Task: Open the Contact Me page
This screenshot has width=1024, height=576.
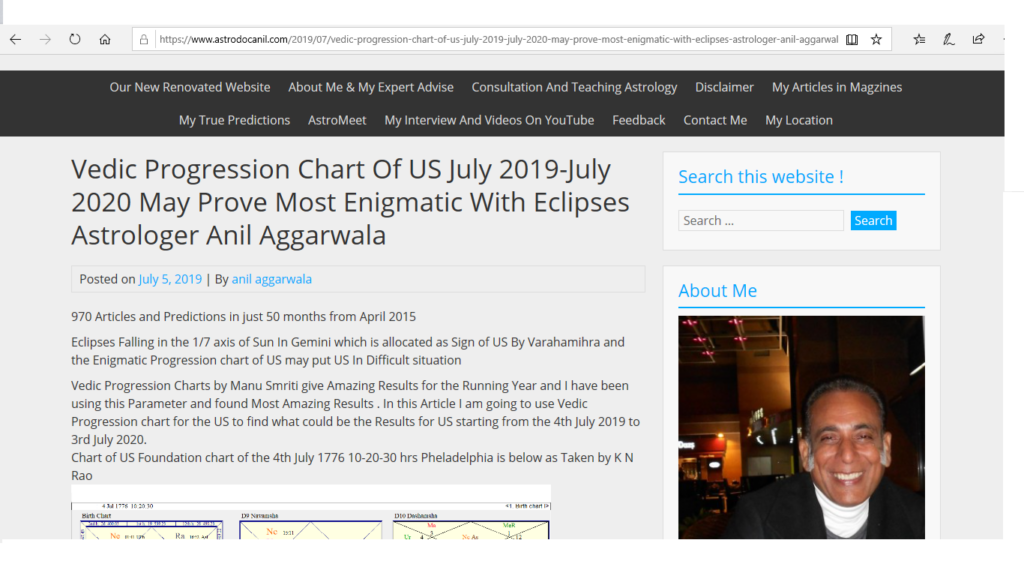Action: coord(715,120)
